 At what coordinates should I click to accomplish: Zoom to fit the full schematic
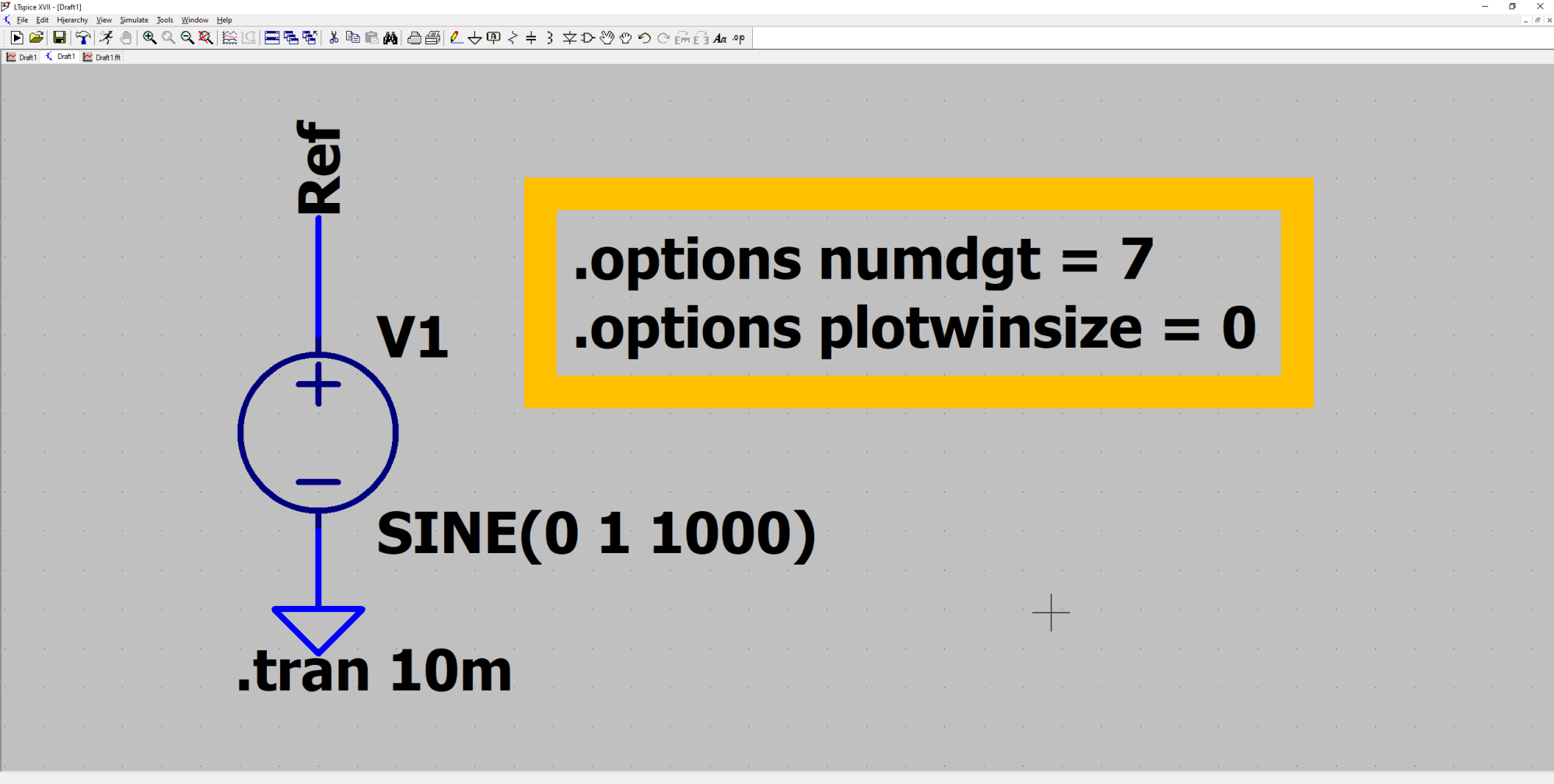[x=205, y=37]
